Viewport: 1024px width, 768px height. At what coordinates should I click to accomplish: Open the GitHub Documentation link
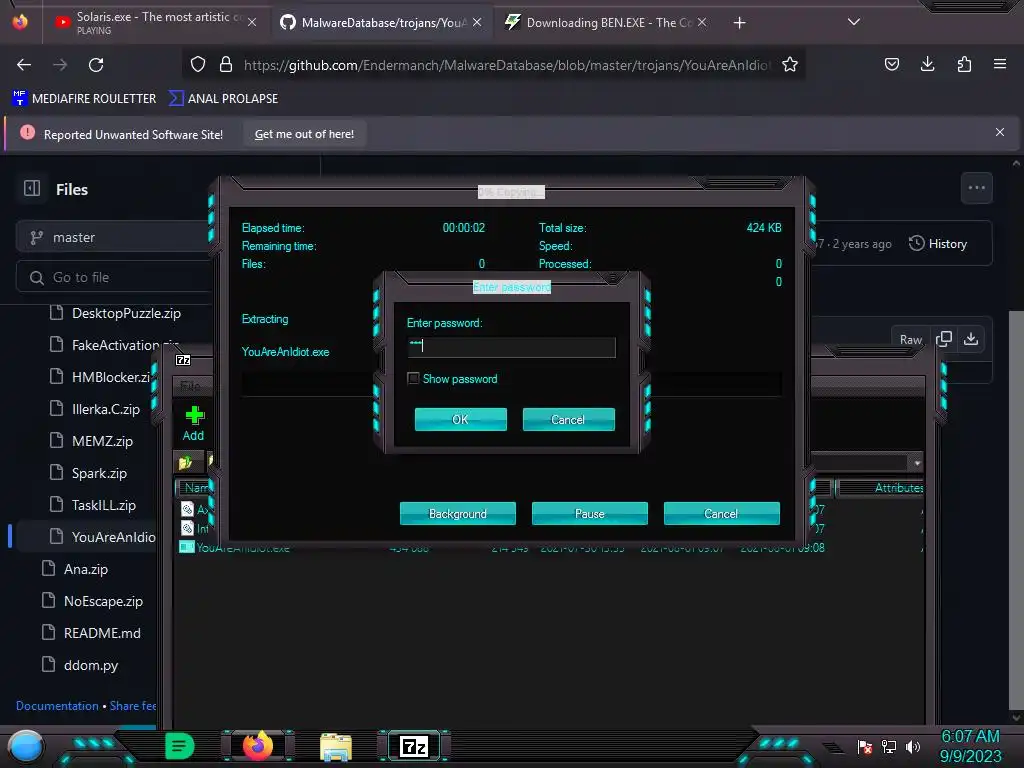pyautogui.click(x=57, y=706)
